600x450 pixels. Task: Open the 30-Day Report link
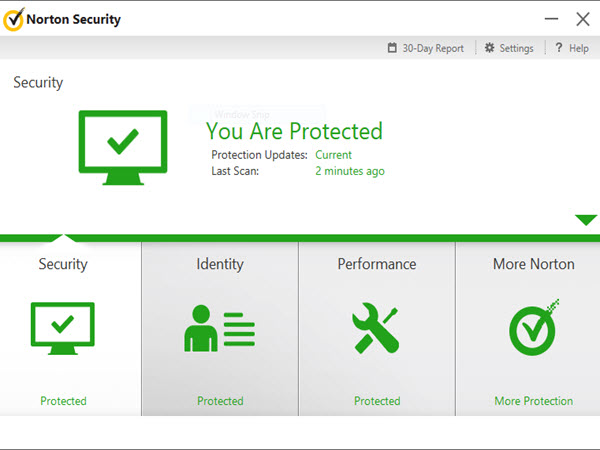433,48
